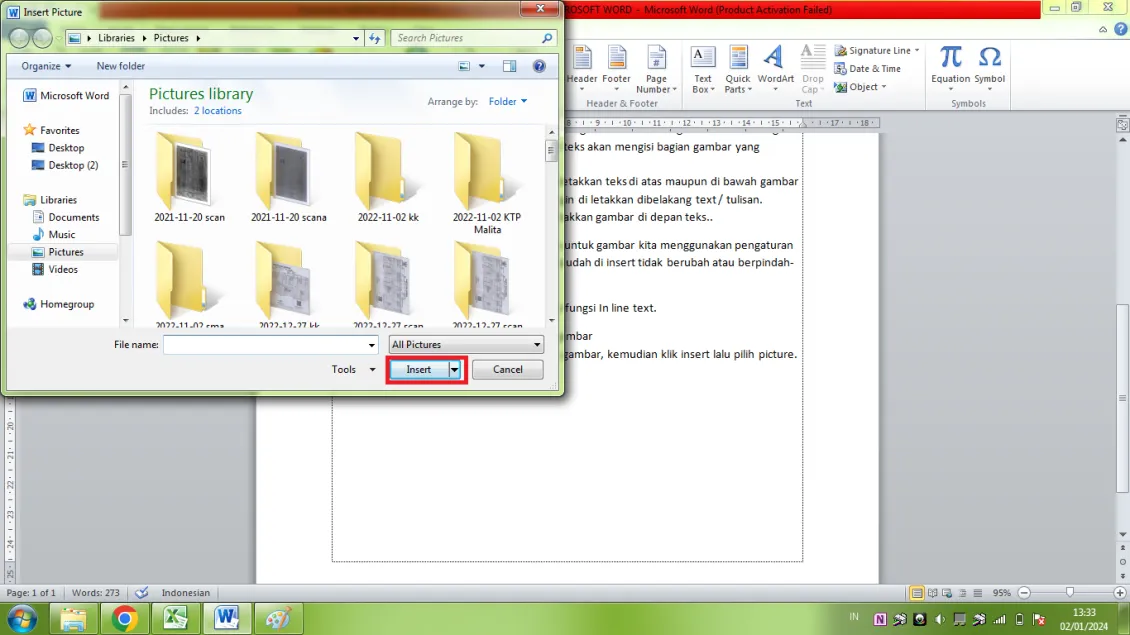Open Excel from taskbar
Screen dimensions: 1130x635
coord(175,619)
